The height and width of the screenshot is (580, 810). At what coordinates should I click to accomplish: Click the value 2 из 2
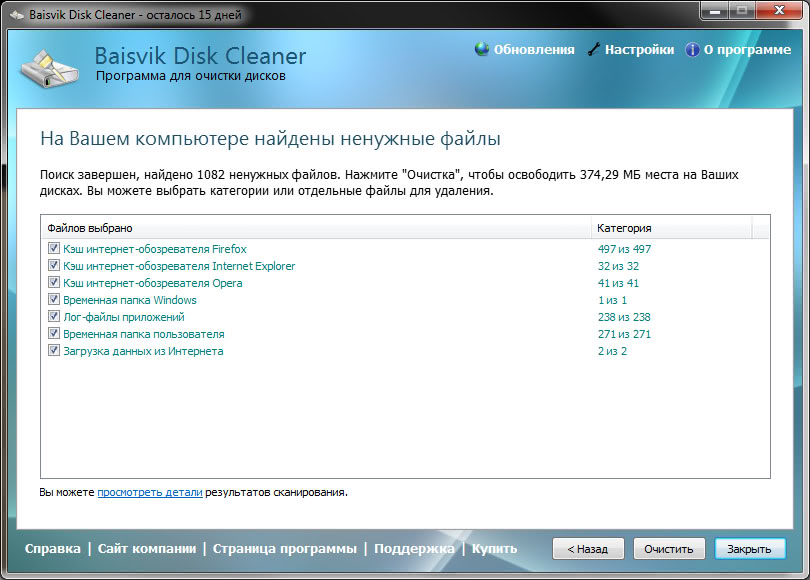[x=612, y=351]
